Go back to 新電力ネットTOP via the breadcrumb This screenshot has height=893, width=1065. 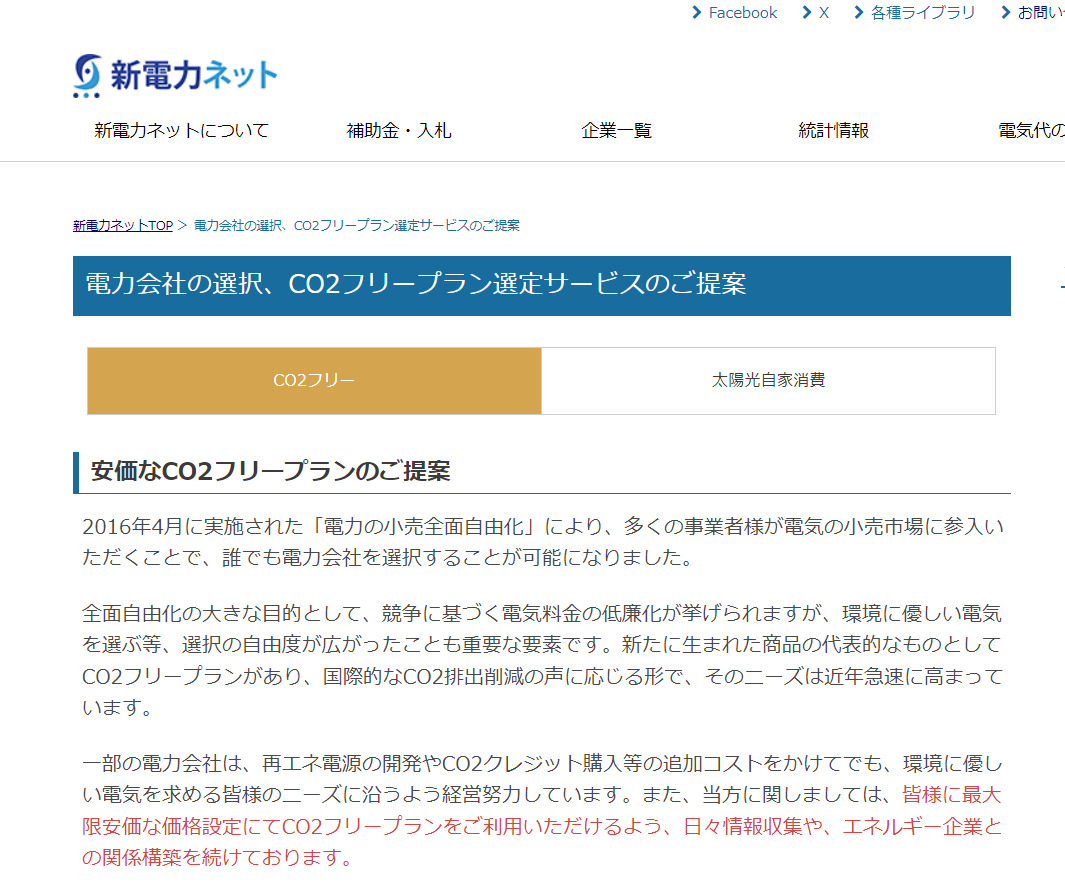click(x=123, y=225)
